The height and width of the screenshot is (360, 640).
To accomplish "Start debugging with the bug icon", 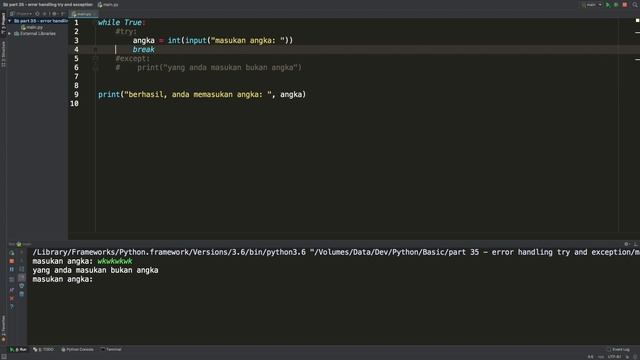I will tap(616, 5).
